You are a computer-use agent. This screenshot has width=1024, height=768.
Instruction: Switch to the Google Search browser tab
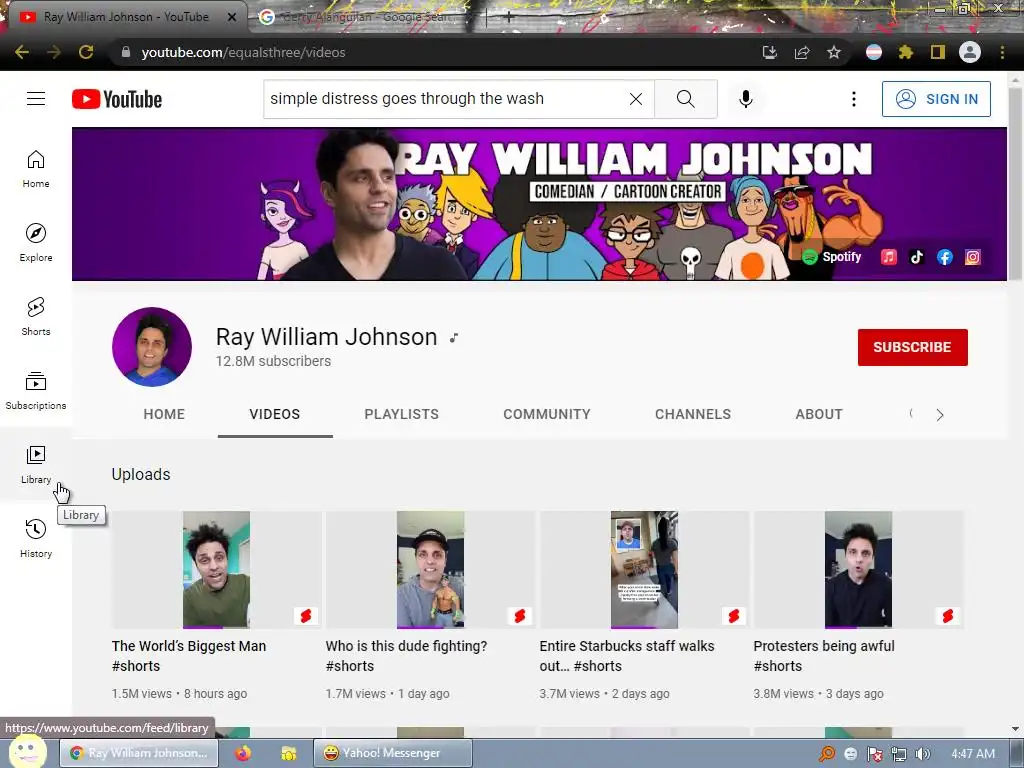[366, 17]
